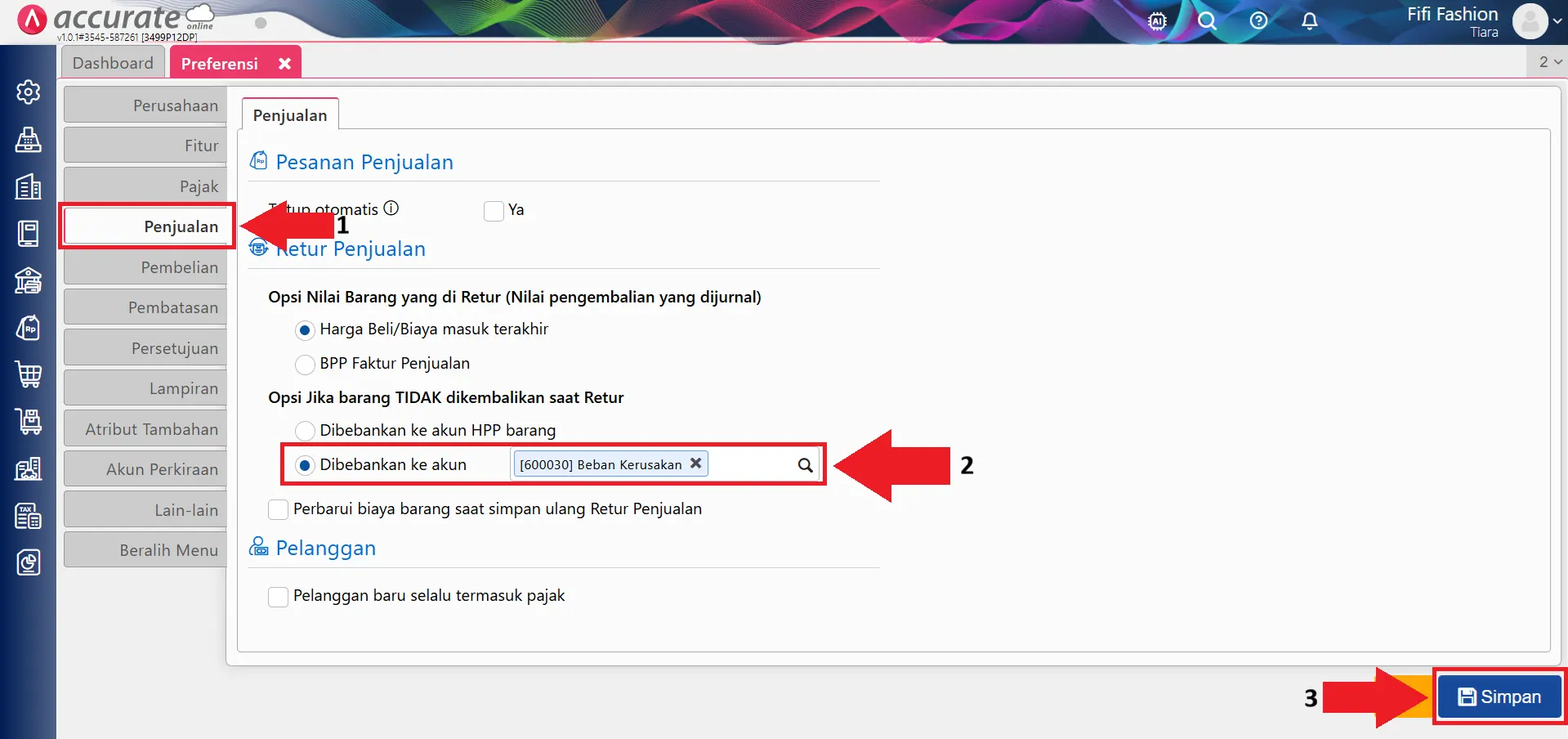Open the tab count dropdown showing 2

pos(1549,62)
